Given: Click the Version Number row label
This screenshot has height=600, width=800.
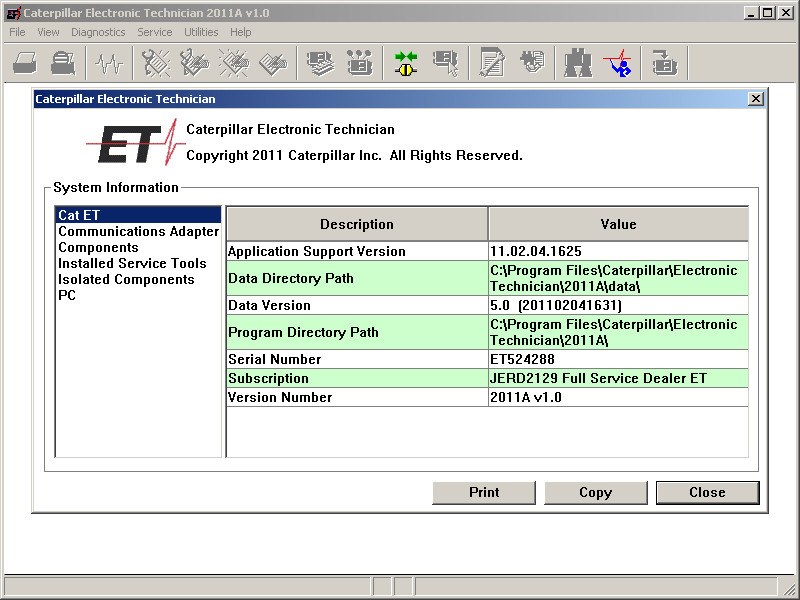Looking at the screenshot, I should coord(357,397).
